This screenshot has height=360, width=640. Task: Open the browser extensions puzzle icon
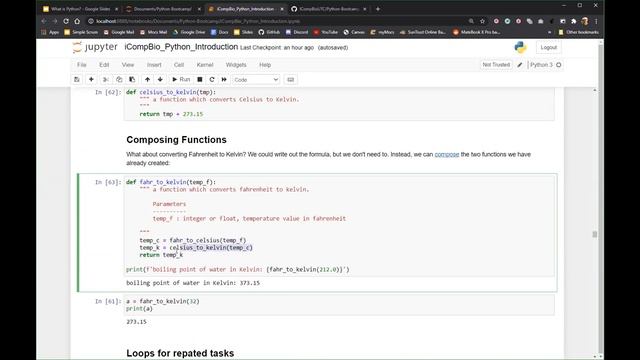(573, 21)
